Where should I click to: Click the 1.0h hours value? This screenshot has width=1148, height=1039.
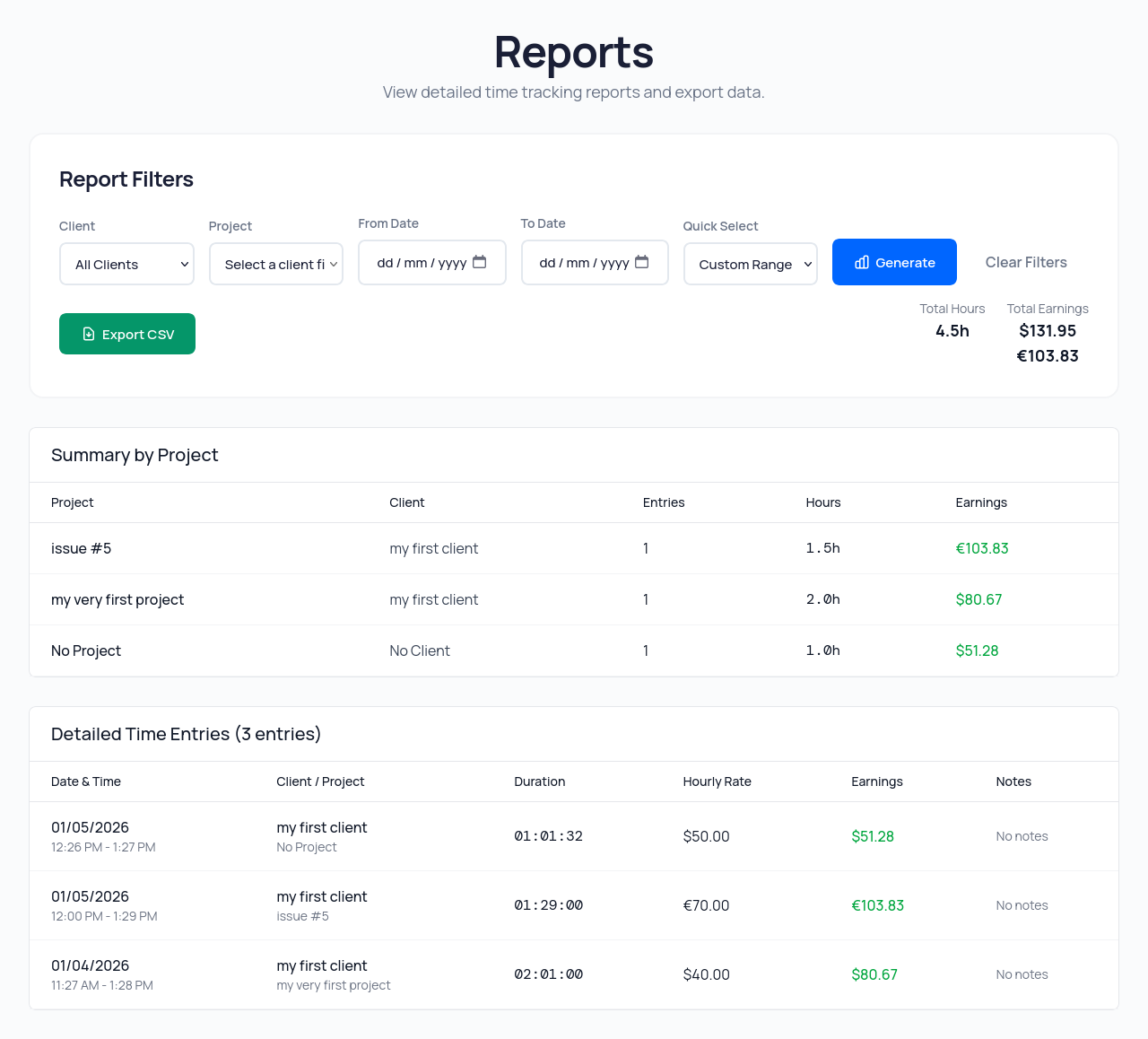click(x=822, y=650)
